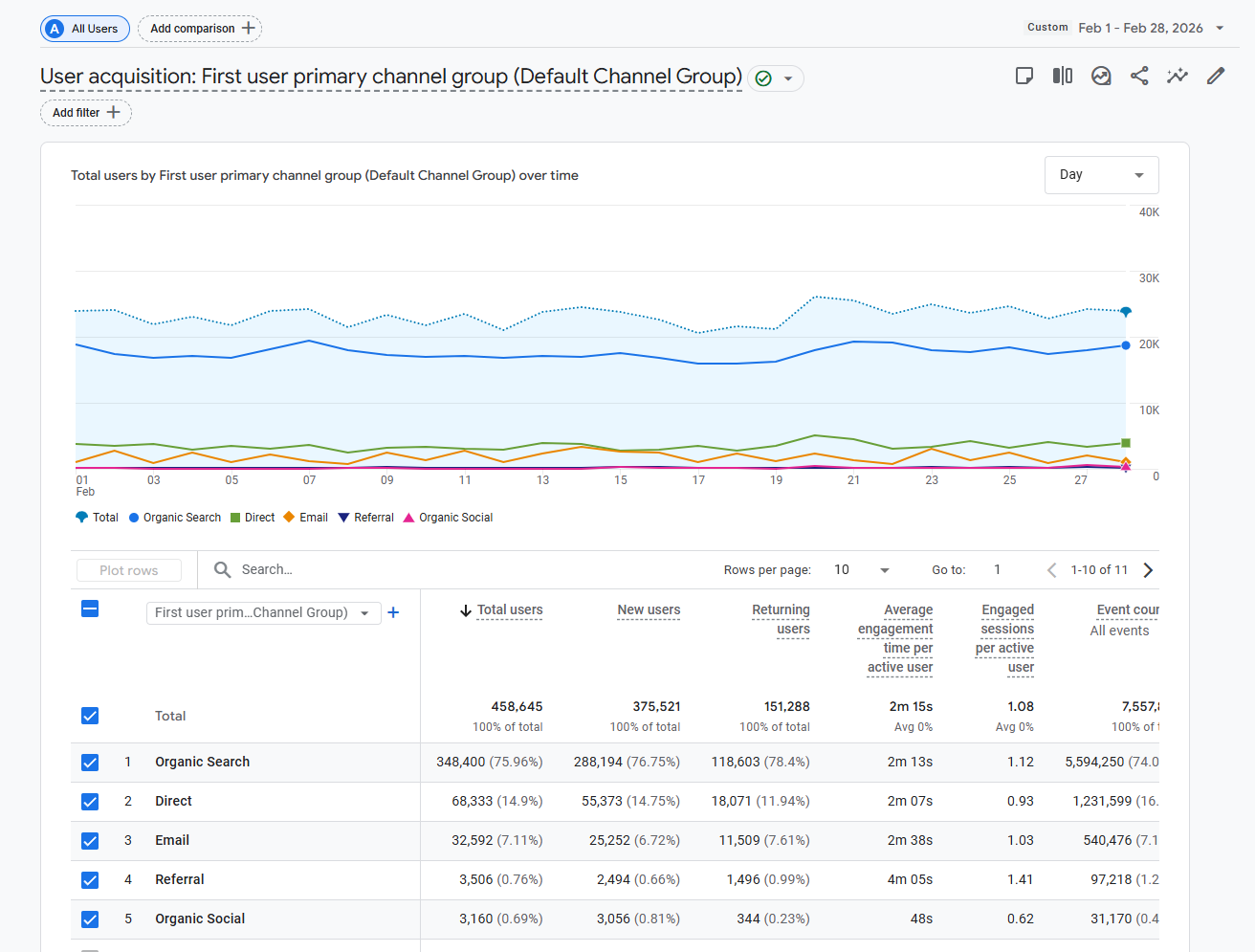Uncheck the Organic Search row checkbox
The image size is (1255, 952).
tap(90, 763)
